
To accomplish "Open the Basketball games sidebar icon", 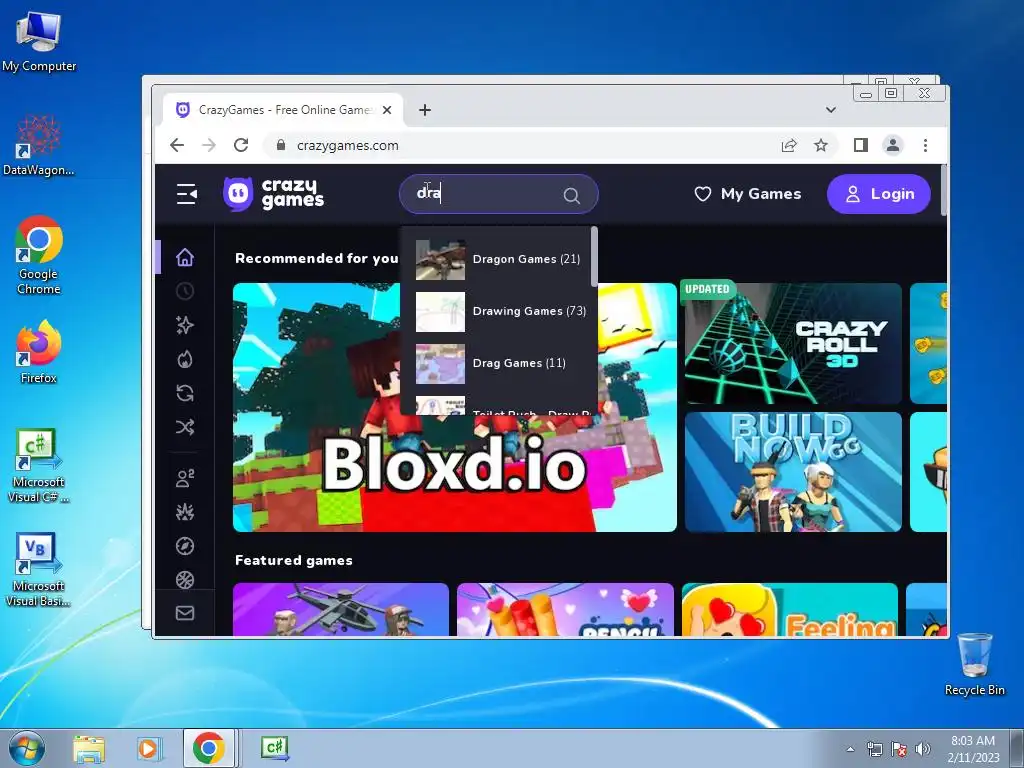I will [x=185, y=579].
